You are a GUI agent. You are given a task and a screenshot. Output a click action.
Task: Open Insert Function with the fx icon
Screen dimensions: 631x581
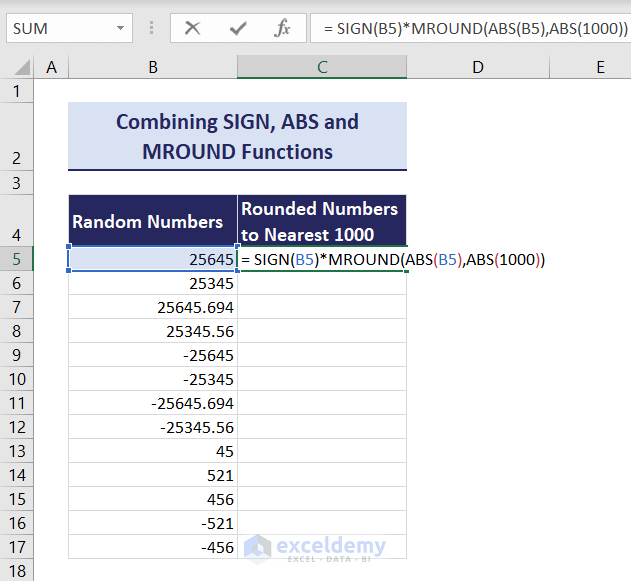(x=283, y=28)
